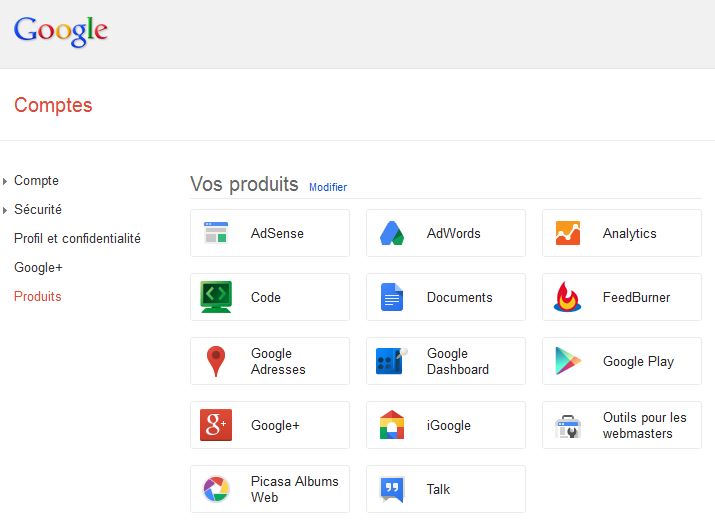
Task: Click the Google Play triangle icon
Action: 568,361
